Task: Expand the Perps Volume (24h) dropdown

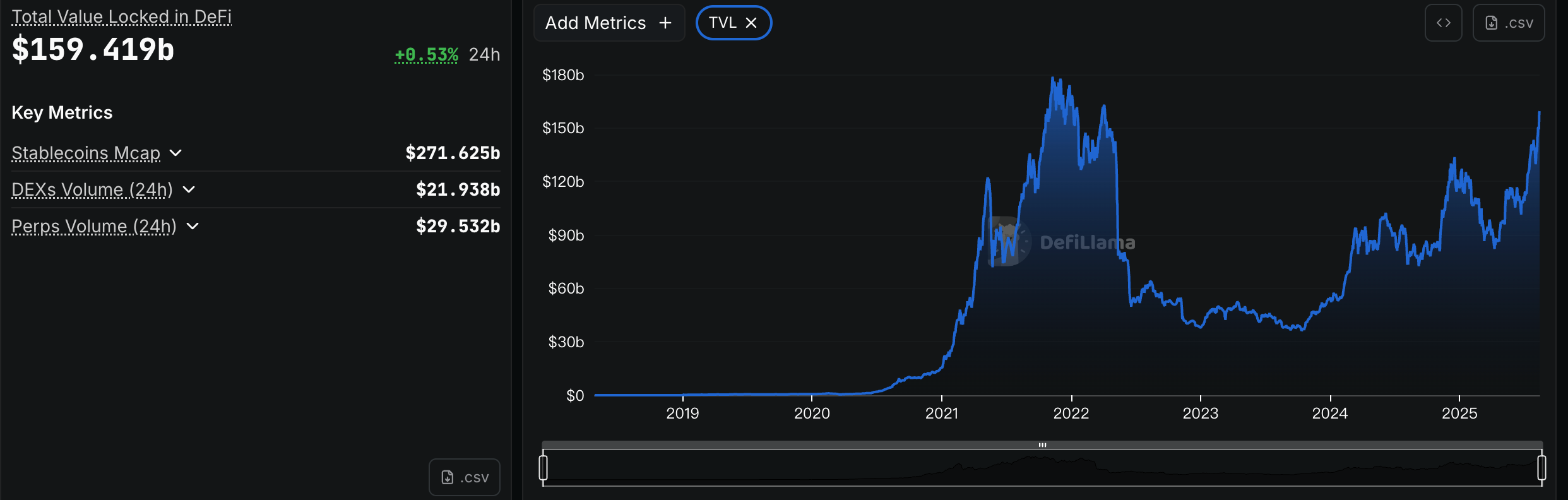Action: [194, 226]
